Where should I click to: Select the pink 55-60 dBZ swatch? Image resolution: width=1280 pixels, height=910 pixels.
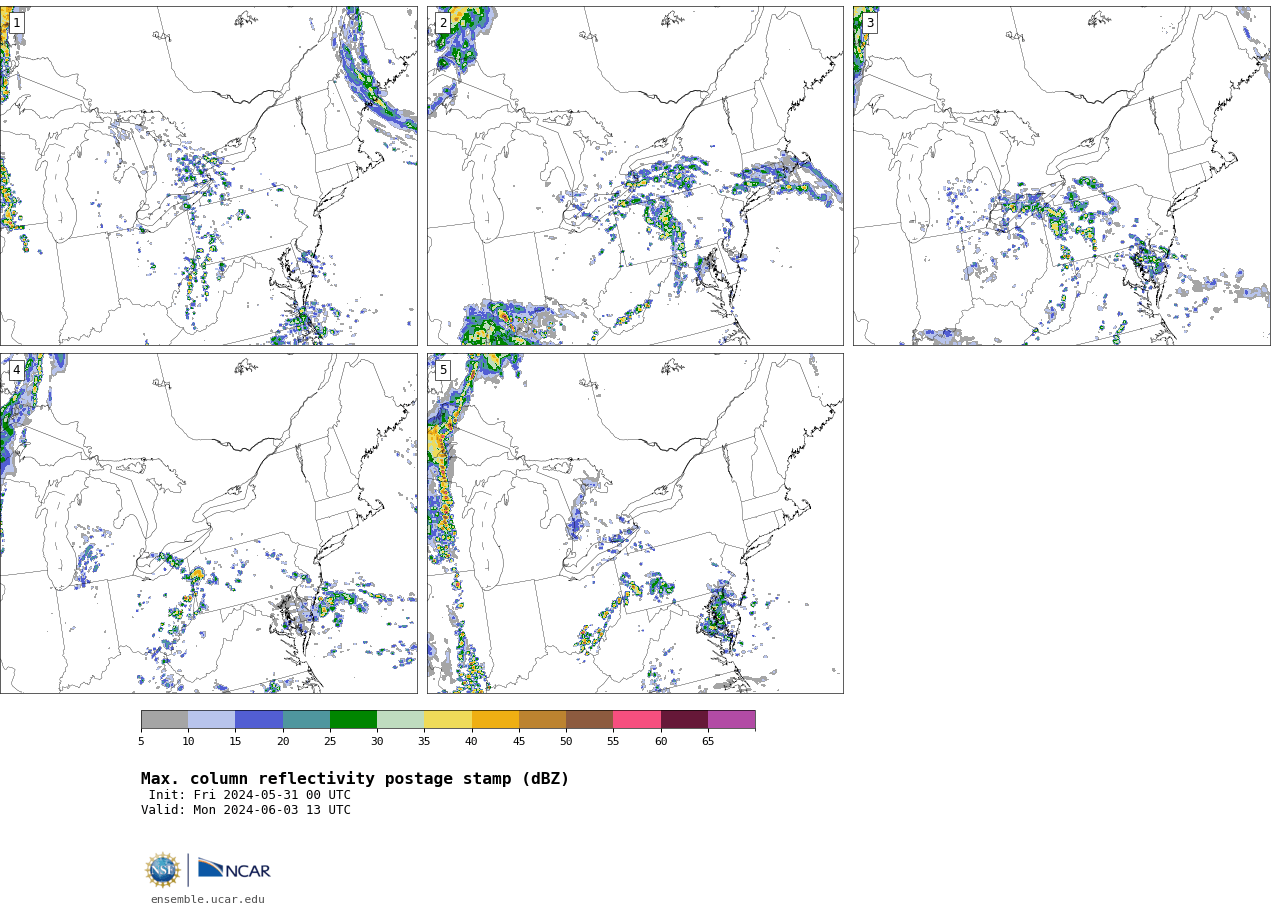point(637,720)
